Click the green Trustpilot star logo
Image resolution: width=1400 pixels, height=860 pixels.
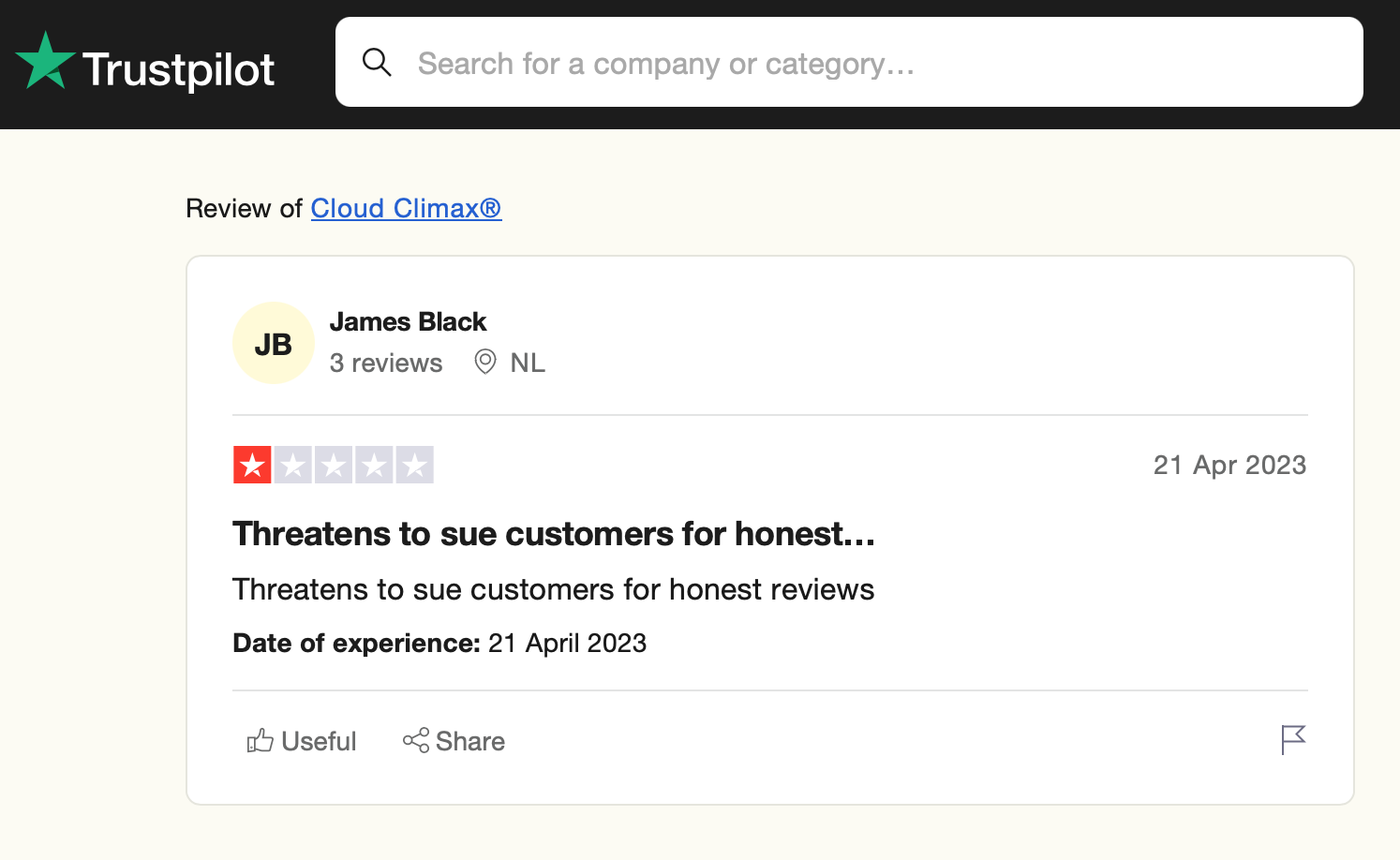(x=45, y=62)
